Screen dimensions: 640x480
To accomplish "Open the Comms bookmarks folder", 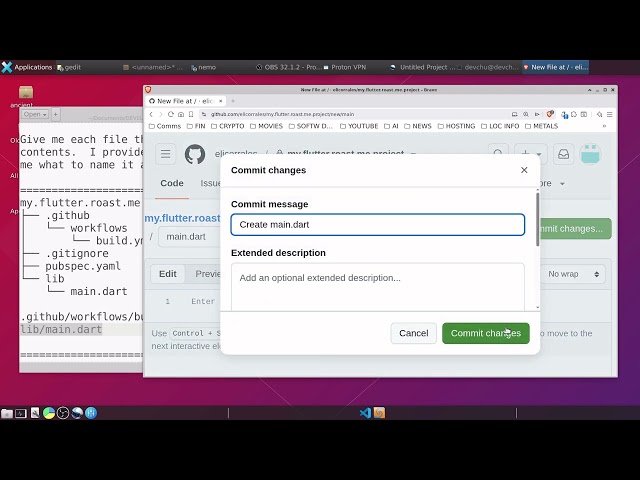I will point(165,126).
